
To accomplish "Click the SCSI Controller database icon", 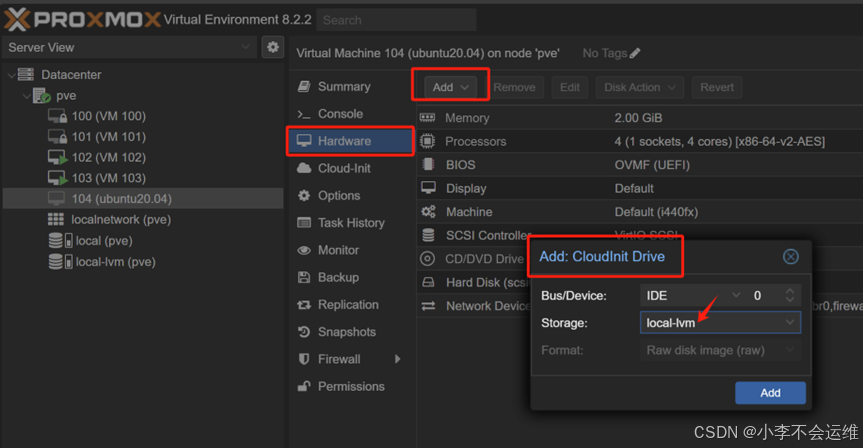I will (428, 235).
